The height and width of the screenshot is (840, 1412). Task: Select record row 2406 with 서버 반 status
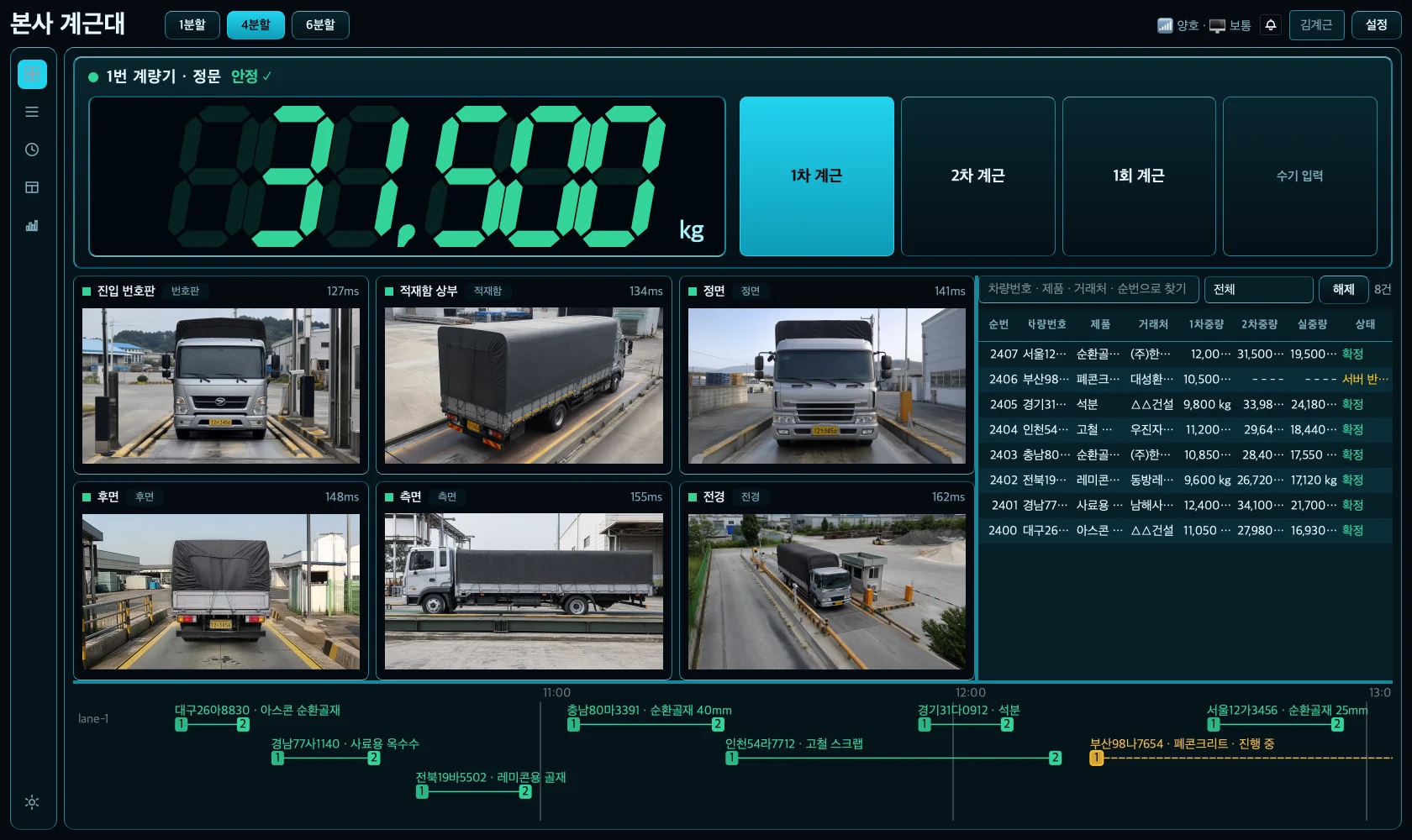tap(1185, 380)
